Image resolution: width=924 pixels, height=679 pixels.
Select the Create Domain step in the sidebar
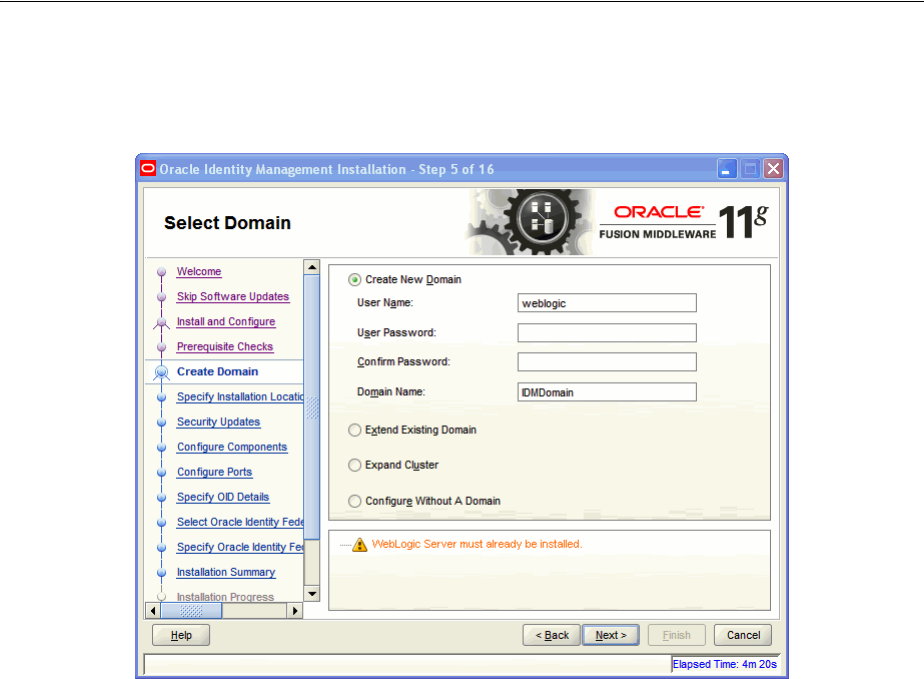pos(217,371)
